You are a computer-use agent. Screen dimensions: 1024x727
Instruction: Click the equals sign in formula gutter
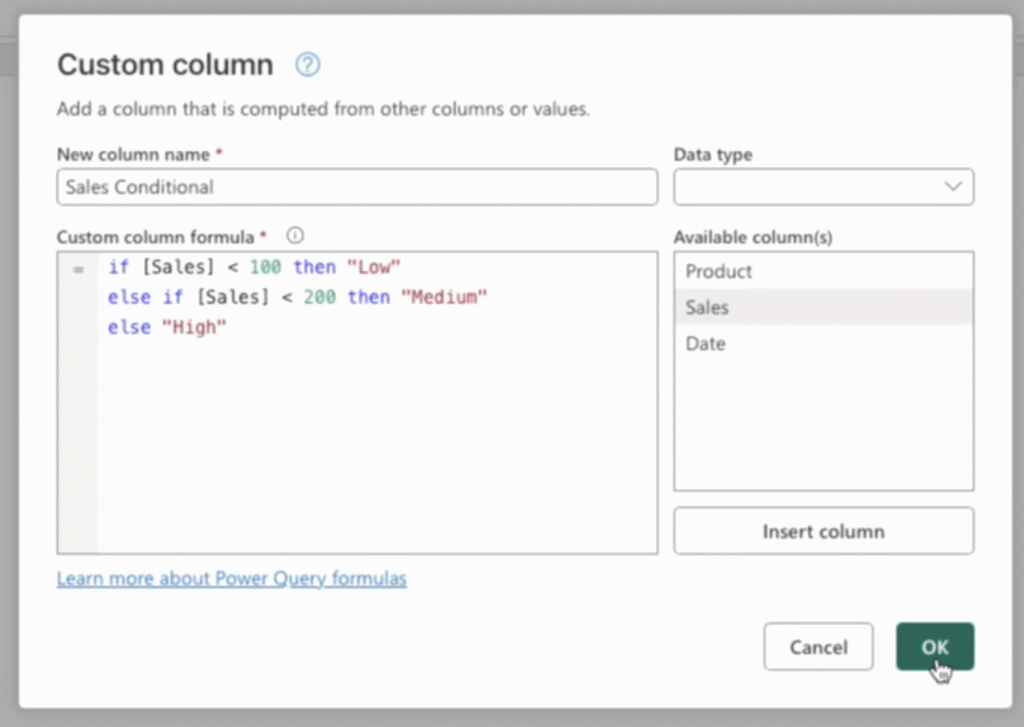click(x=78, y=268)
